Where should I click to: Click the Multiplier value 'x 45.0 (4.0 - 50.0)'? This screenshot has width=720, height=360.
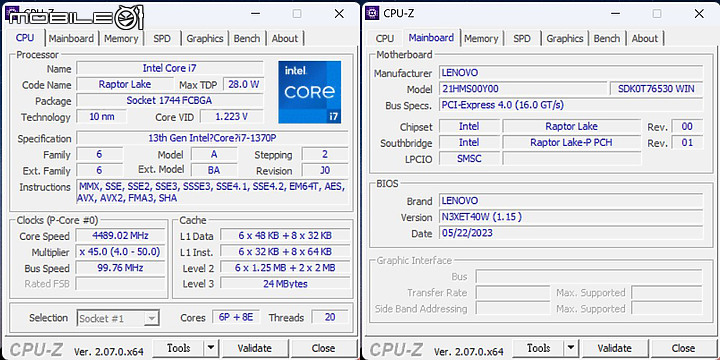tap(120, 252)
